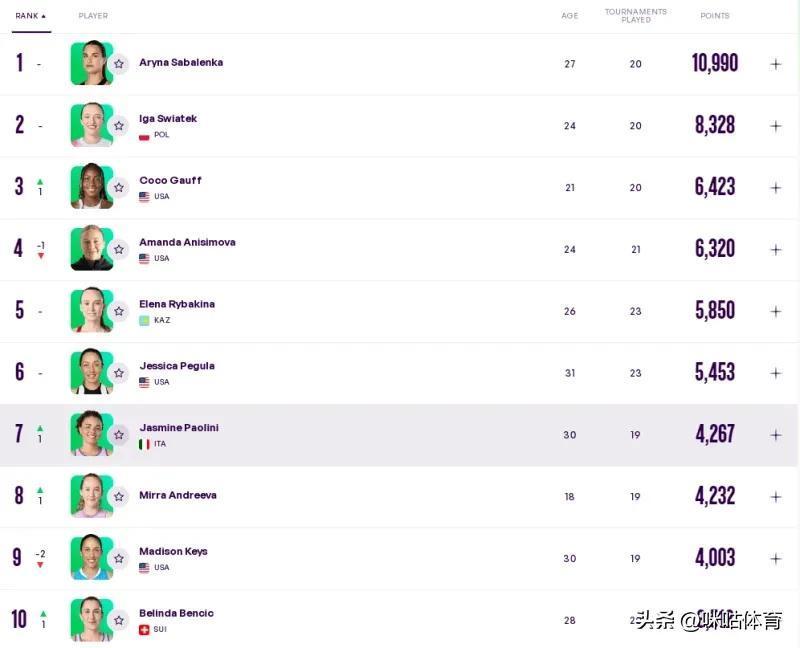This screenshot has height=648, width=800.
Task: Open Belinda Bencic's player name link
Action: coord(176,613)
